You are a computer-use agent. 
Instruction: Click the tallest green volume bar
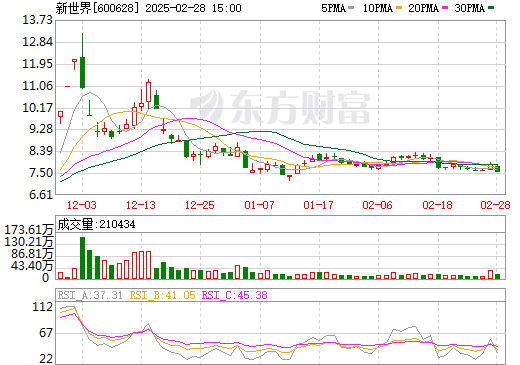click(x=82, y=258)
